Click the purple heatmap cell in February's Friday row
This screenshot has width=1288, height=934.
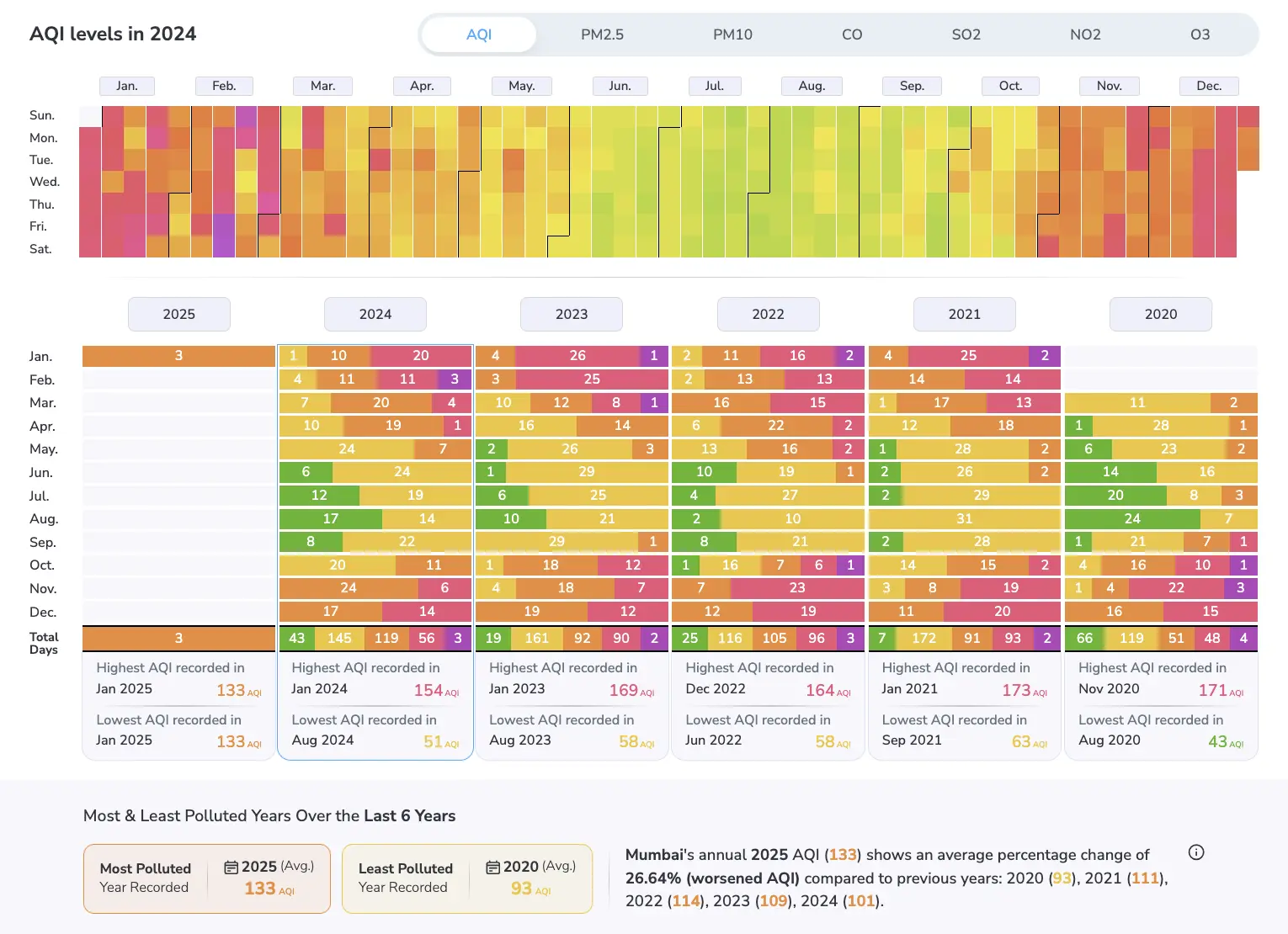point(224,225)
